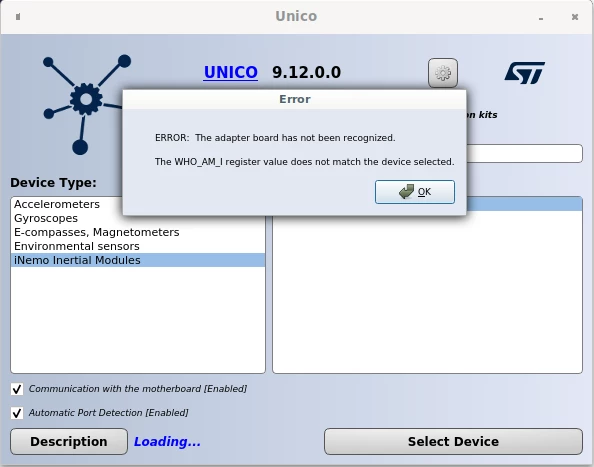Toggle Automatic Port Detection checkbox
594x467 pixels.
pos(17,413)
